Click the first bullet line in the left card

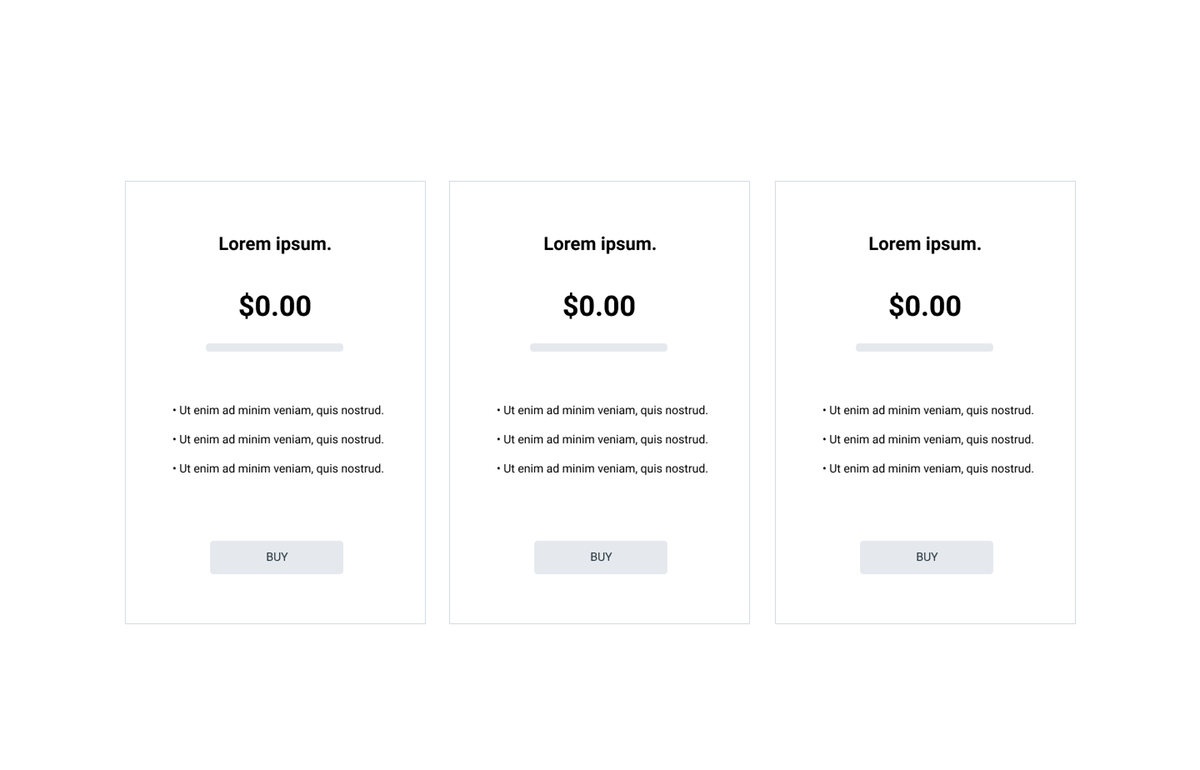[x=278, y=410]
